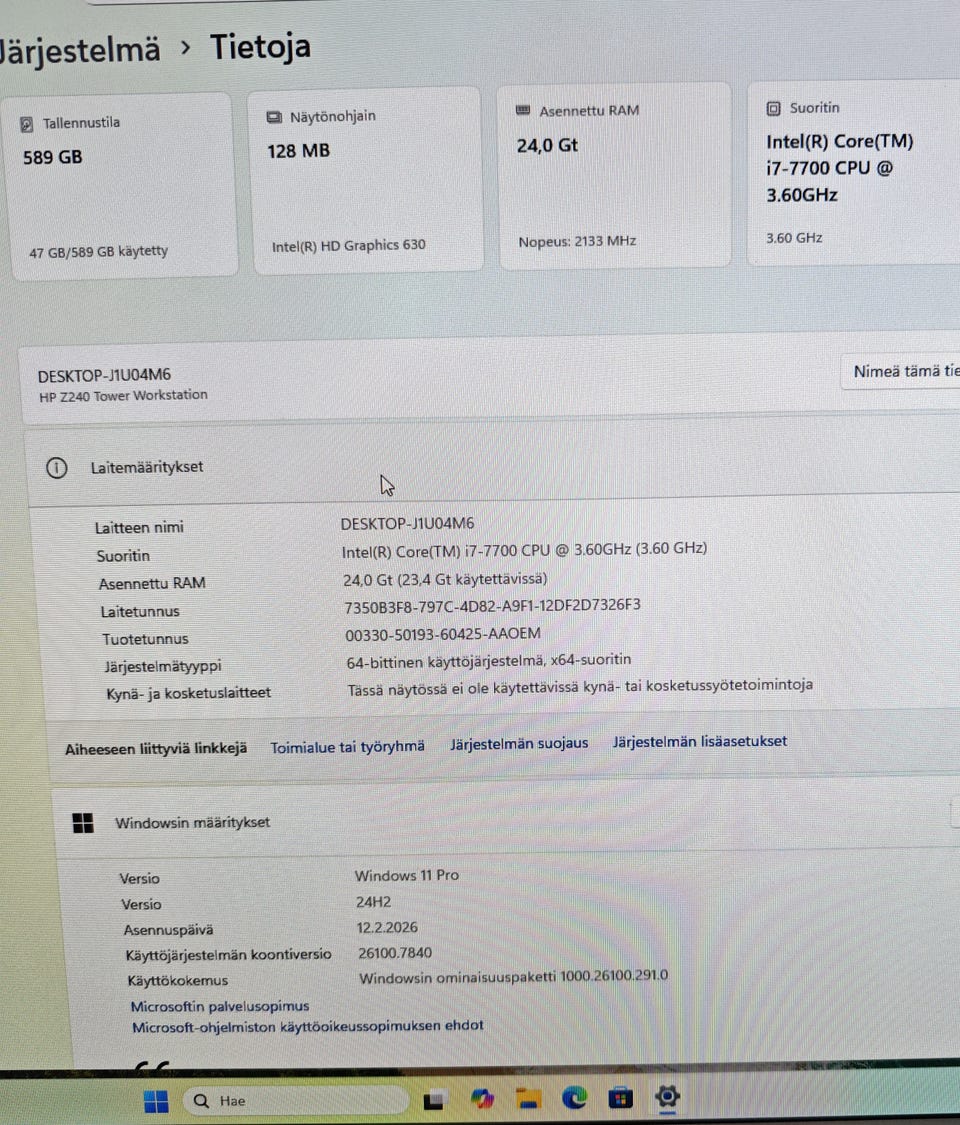
Task: Select the HP Z240 Tower Workstation text
Action: (123, 395)
